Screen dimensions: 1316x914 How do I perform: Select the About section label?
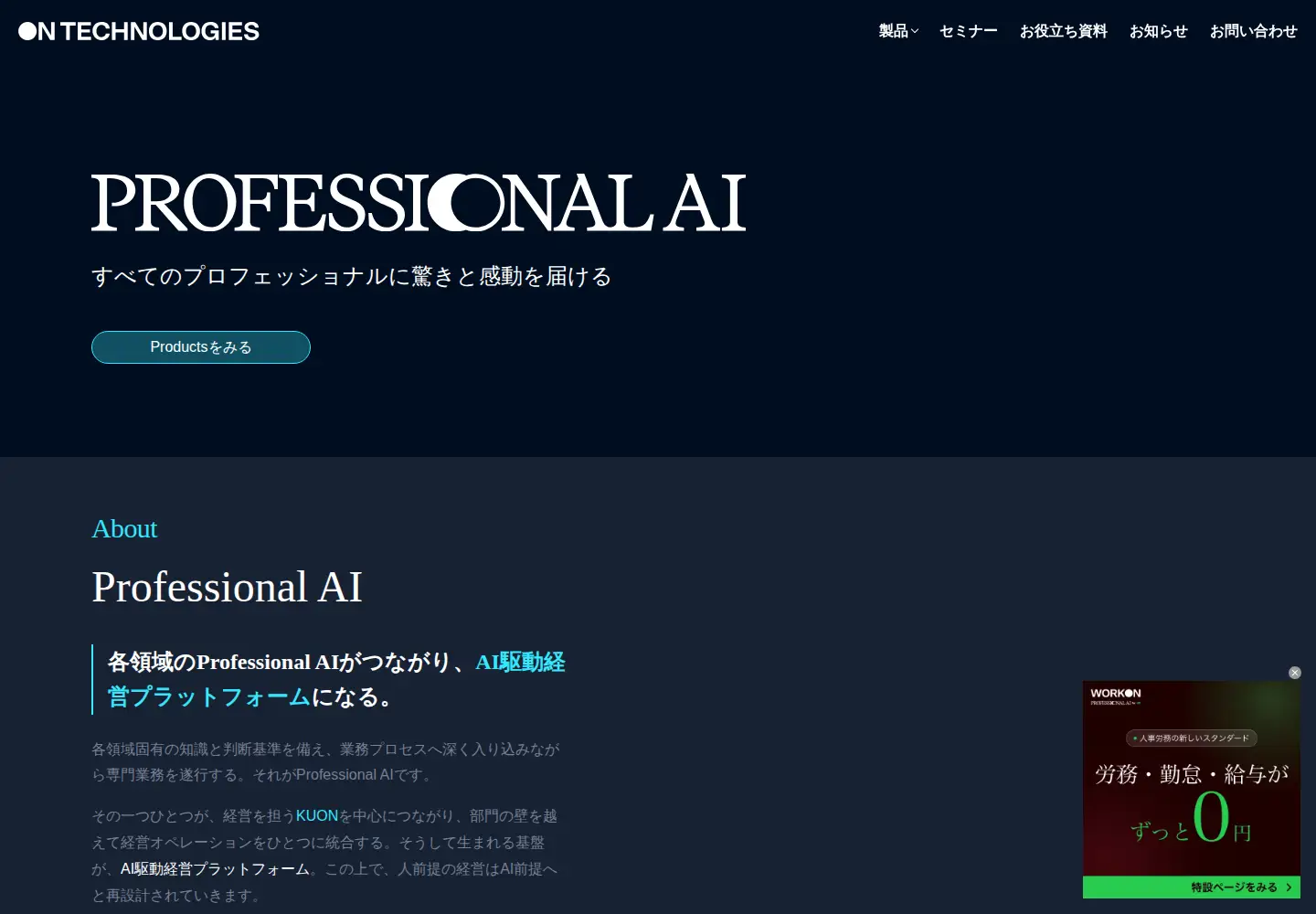click(124, 528)
